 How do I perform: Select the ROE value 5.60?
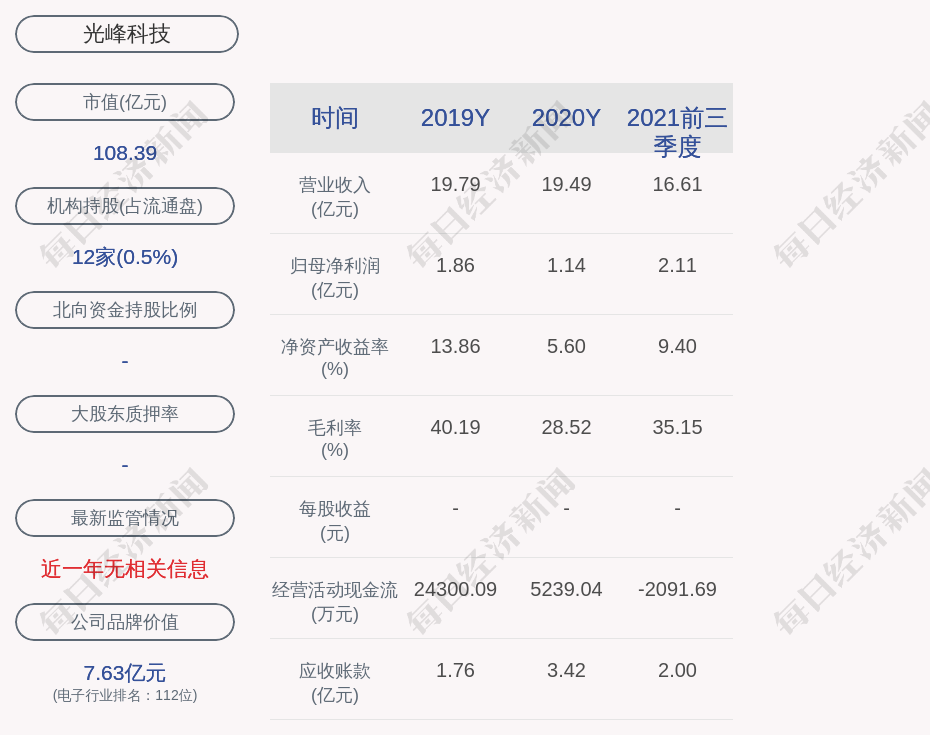click(566, 346)
